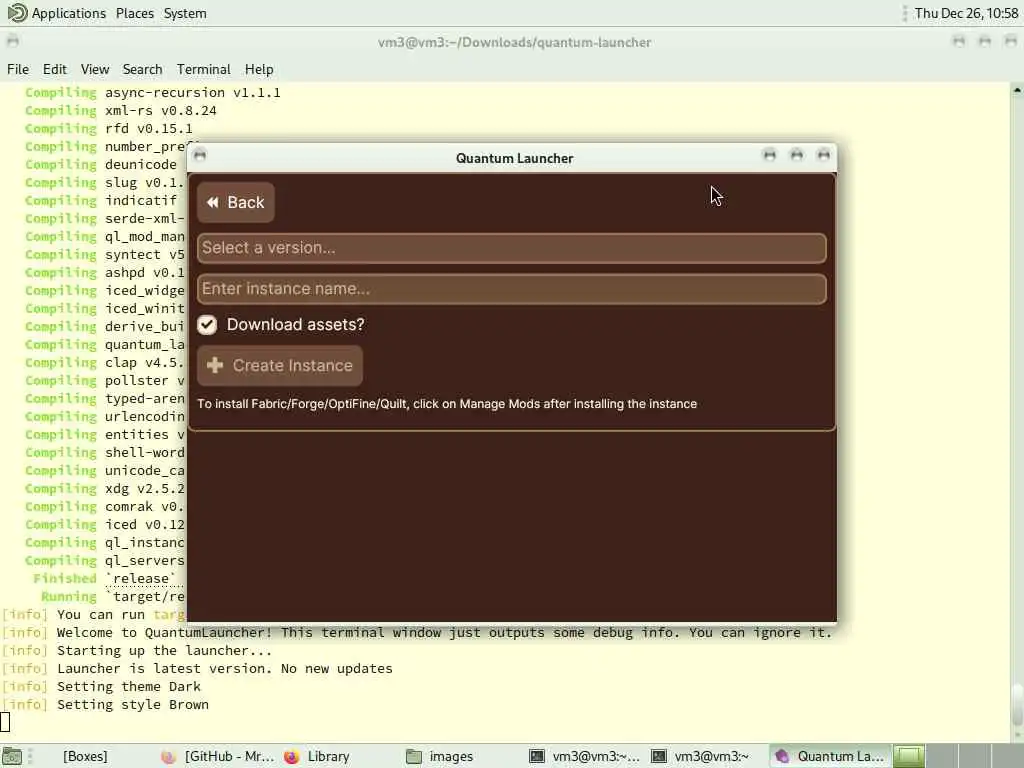Open the Search menu in terminal
1024x768 pixels.
142,69
